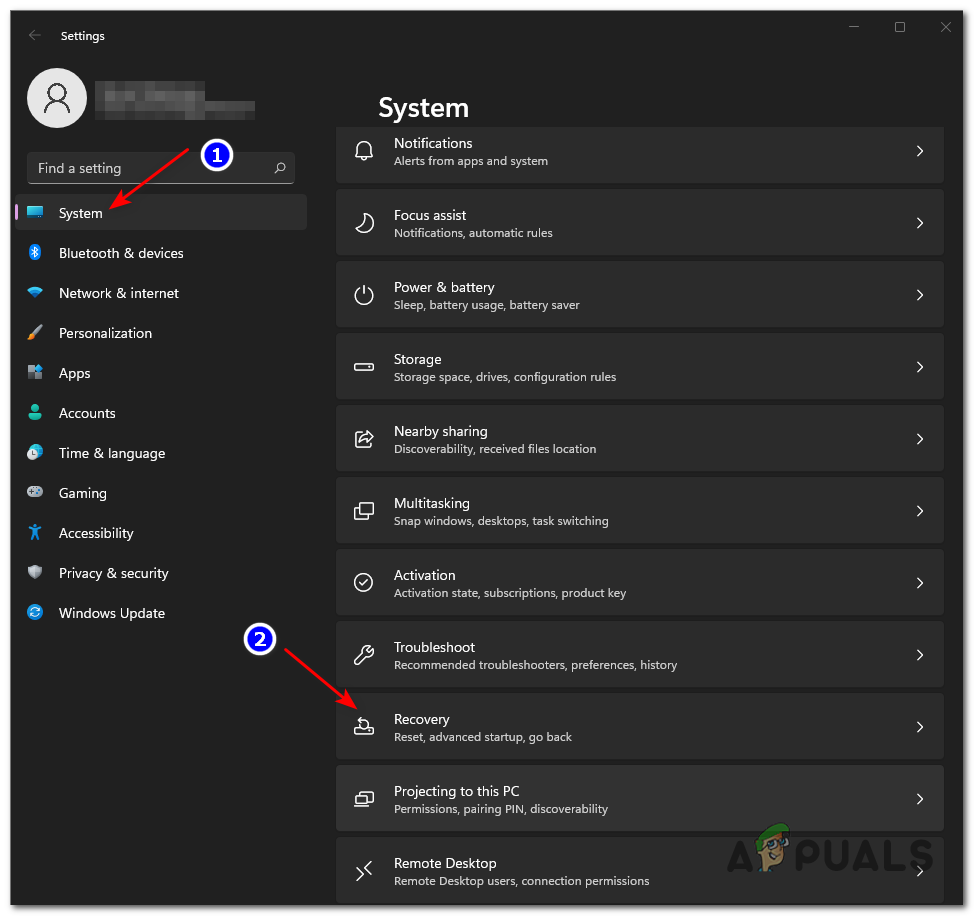Click the search magnifier icon

pyautogui.click(x=280, y=168)
